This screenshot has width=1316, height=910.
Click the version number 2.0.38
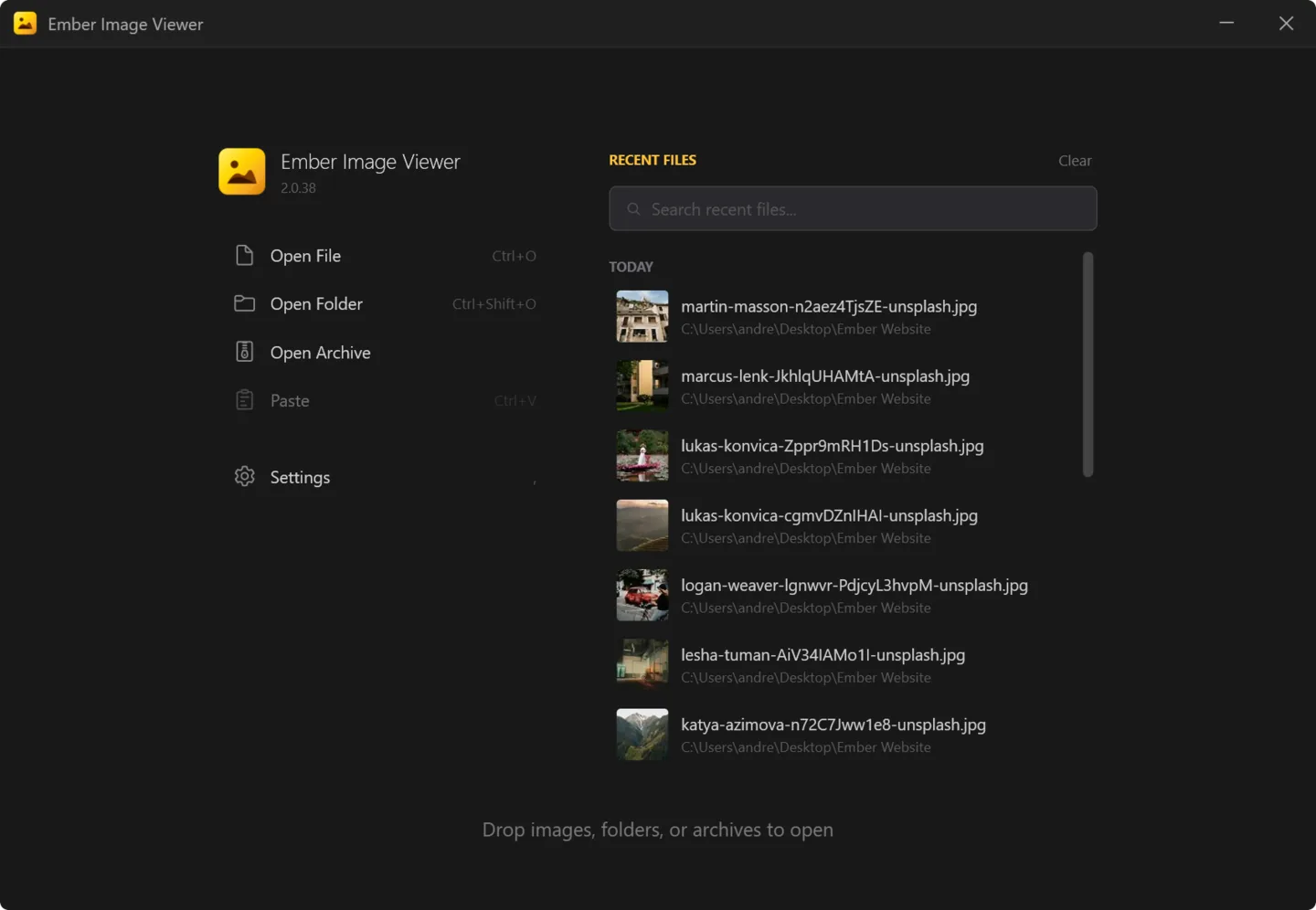tap(298, 188)
